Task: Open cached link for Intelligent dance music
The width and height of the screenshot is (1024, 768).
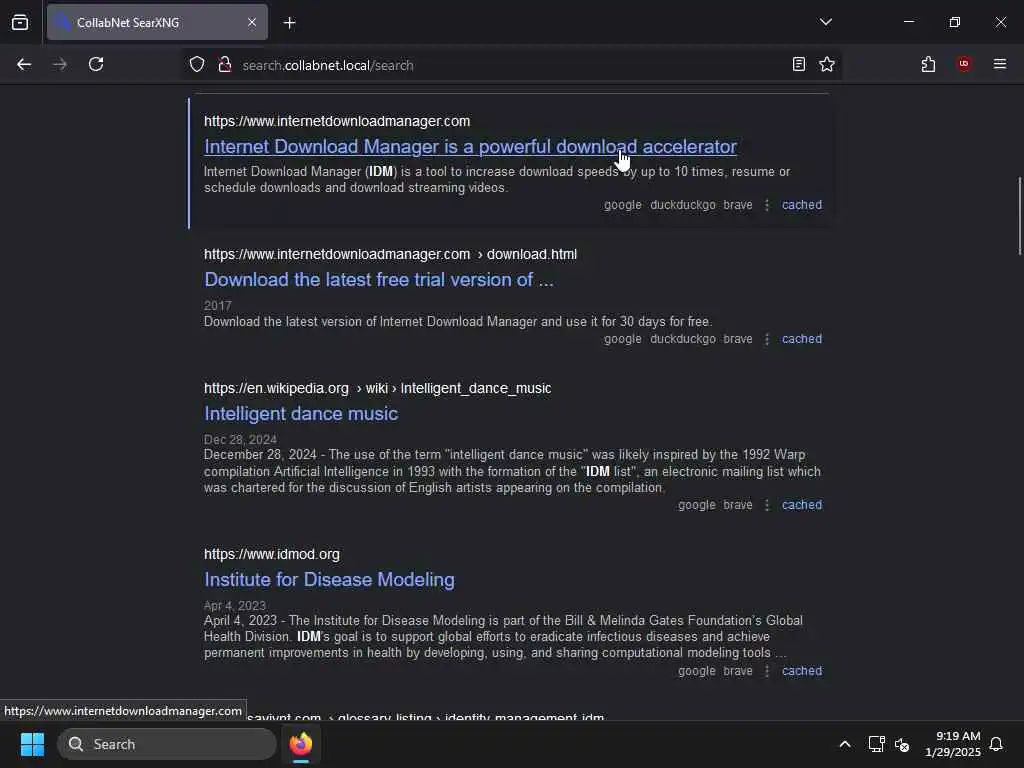Action: [x=802, y=505]
